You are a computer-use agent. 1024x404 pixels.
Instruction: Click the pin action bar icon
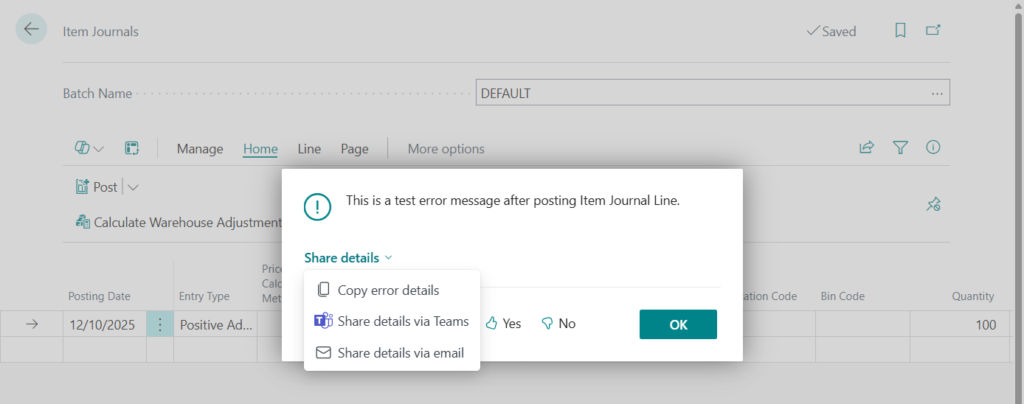coord(933,204)
